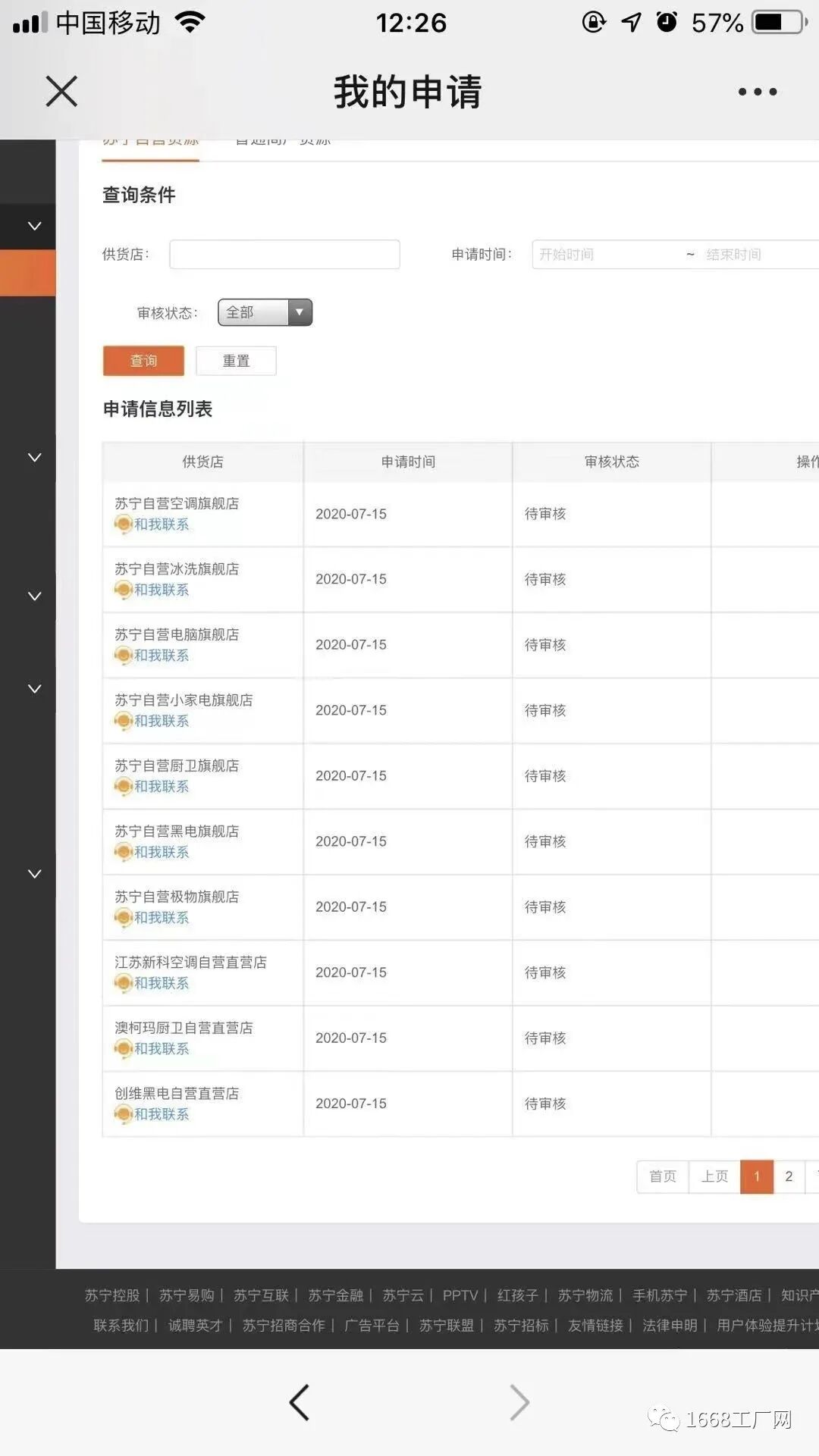Screen dimensions: 819x1456
Task: Open the three-dot more options menu
Action: [x=757, y=92]
